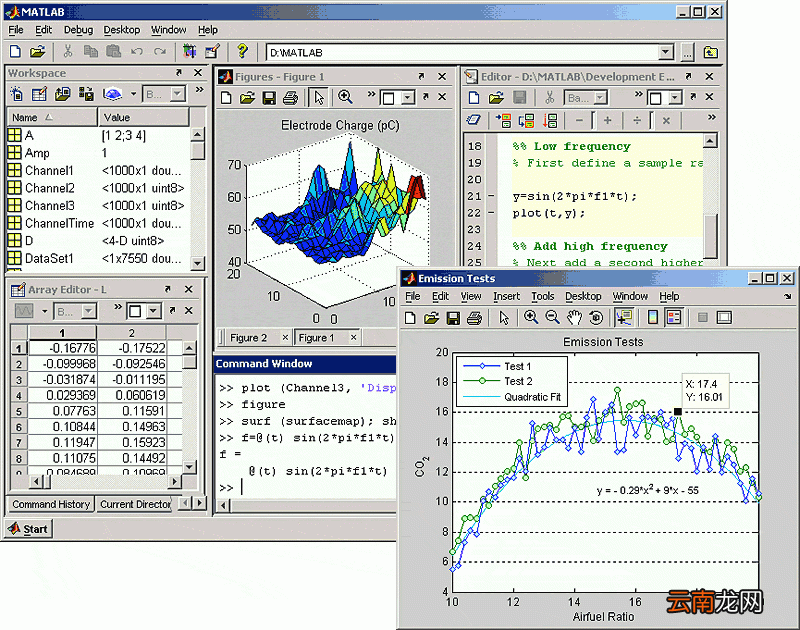Open the plot type dropdown arrow in Workspace toolbar
This screenshot has width=800, height=630.
[x=133, y=94]
